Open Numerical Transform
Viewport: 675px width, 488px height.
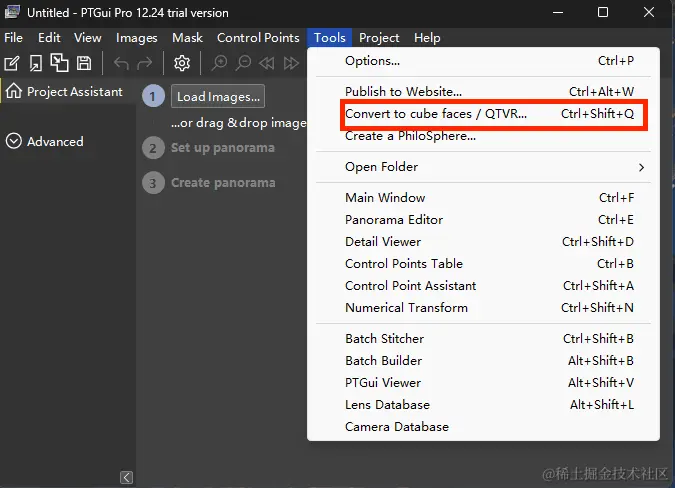coord(483,307)
